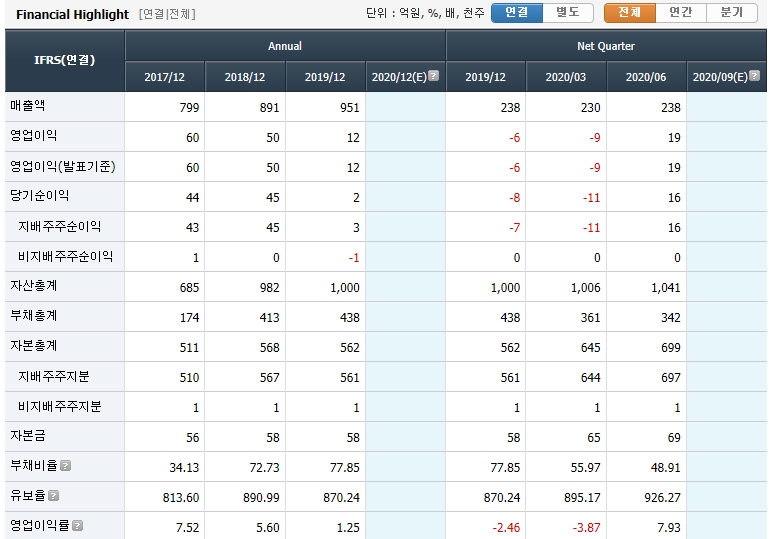Click 2020/06 operating margin 7.93
The height and width of the screenshot is (539, 770).
(669, 527)
